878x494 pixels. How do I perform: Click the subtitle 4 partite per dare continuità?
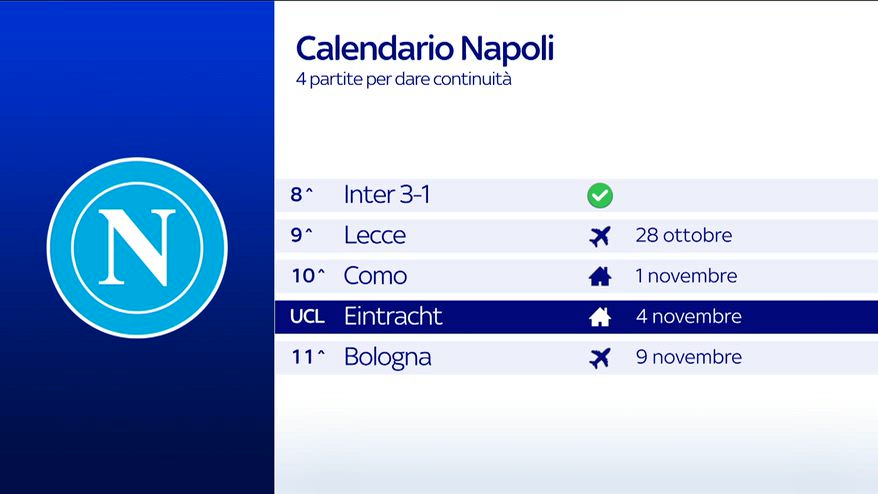[403, 79]
